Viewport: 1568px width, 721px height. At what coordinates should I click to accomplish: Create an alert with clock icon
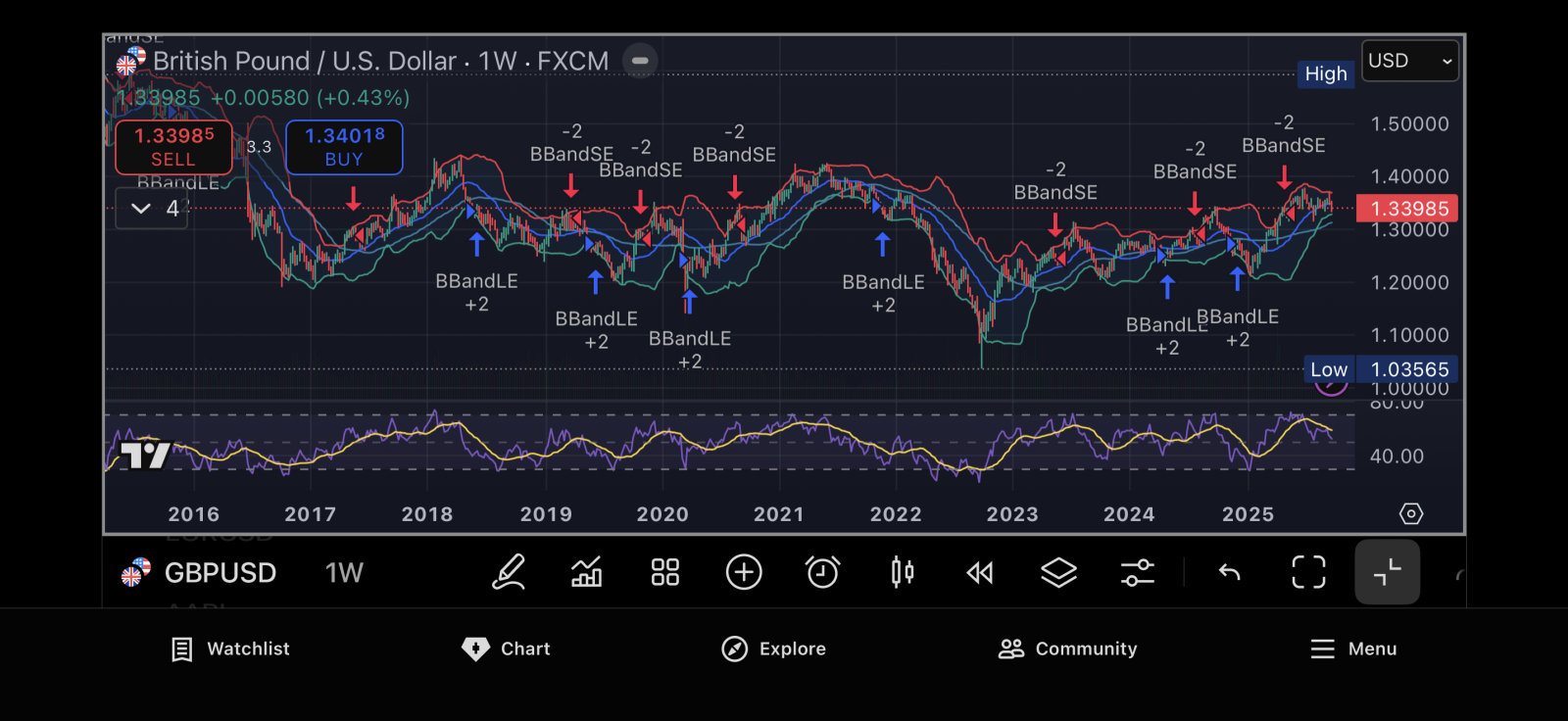822,572
